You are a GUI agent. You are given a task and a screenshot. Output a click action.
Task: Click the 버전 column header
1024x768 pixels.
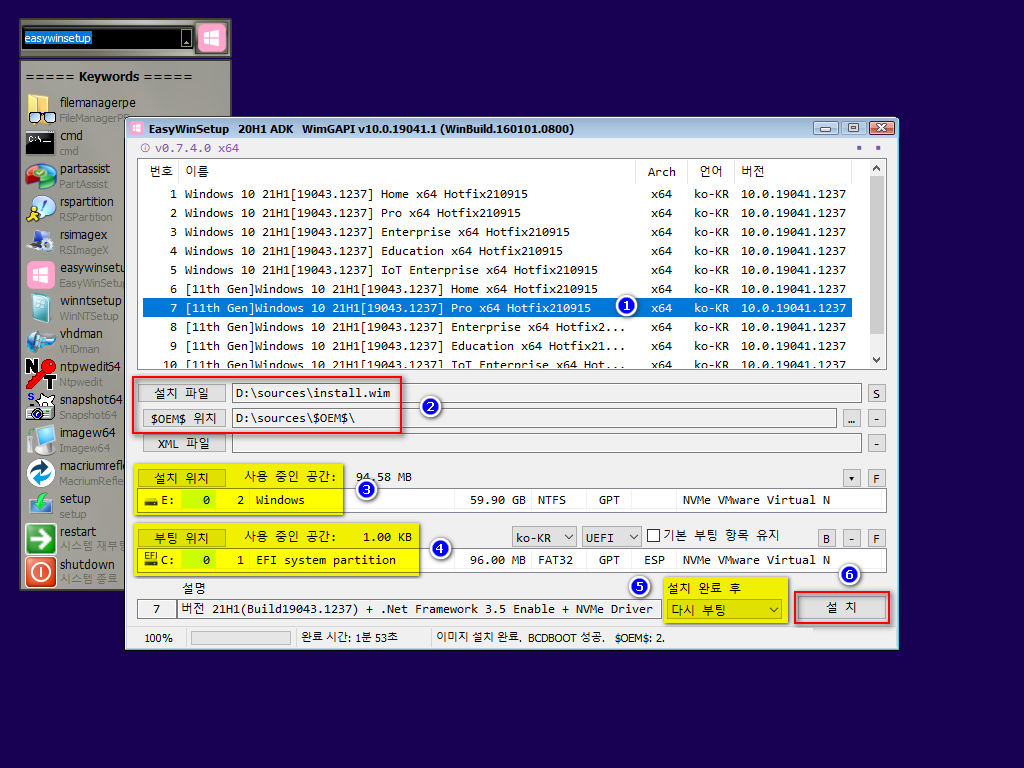[x=793, y=171]
